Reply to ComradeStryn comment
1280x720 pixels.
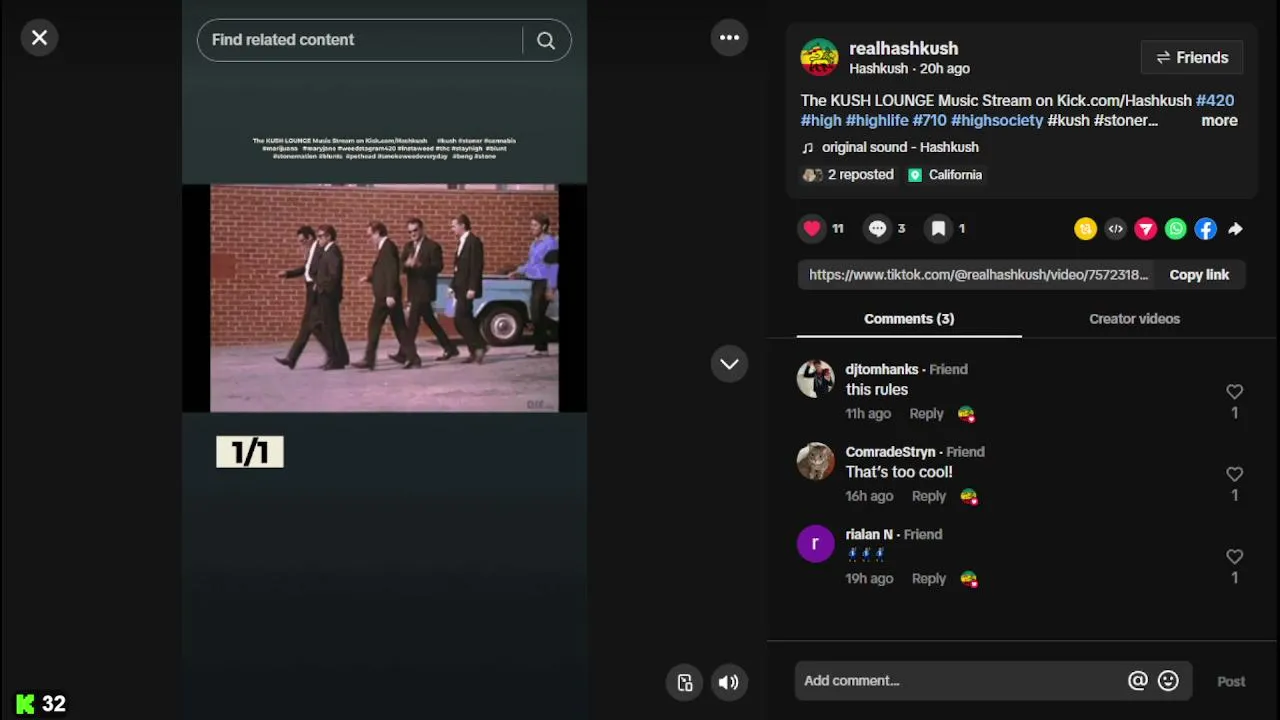coord(928,496)
